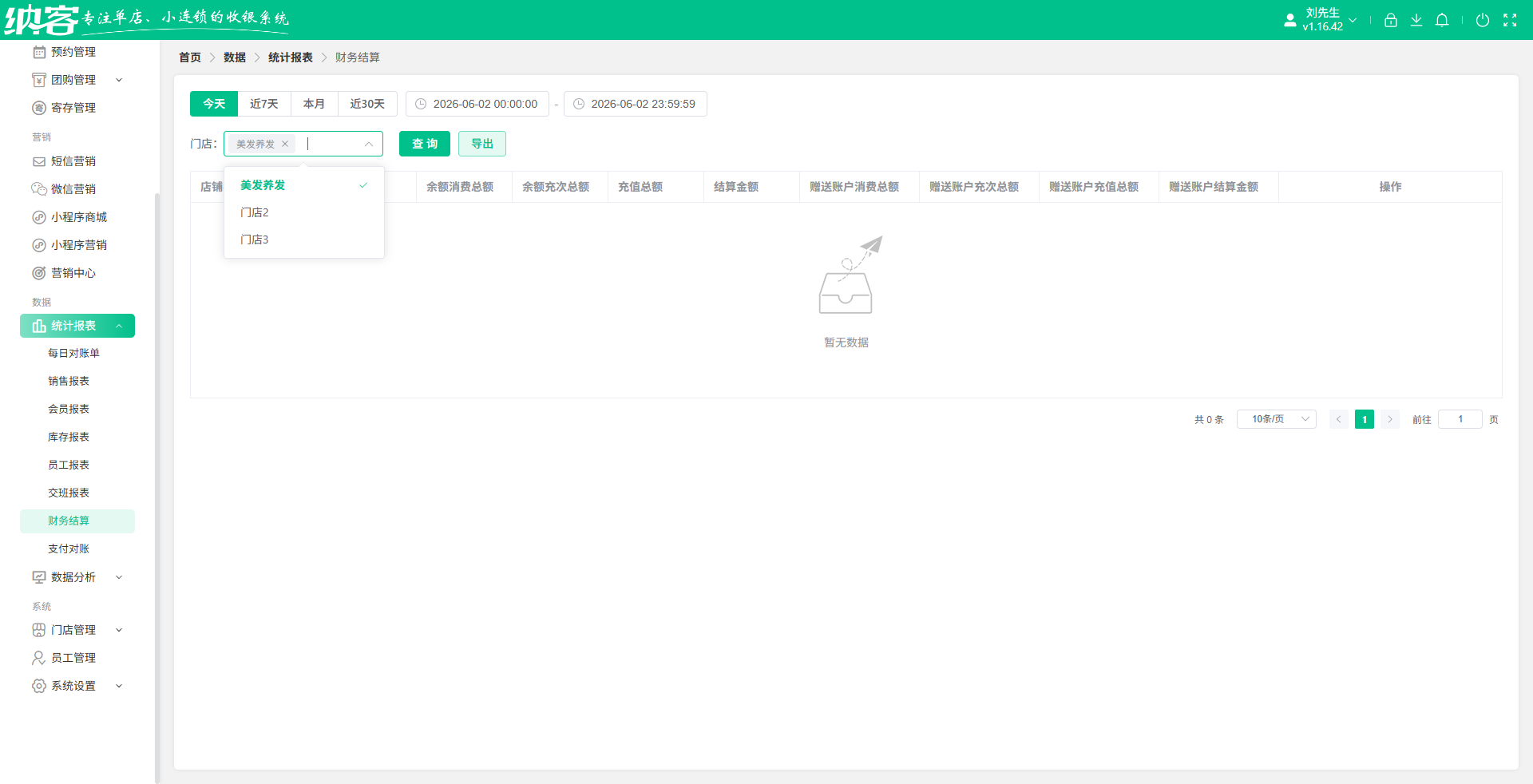
Task: Collapse the 统计报表 menu chevron
Action: point(119,326)
